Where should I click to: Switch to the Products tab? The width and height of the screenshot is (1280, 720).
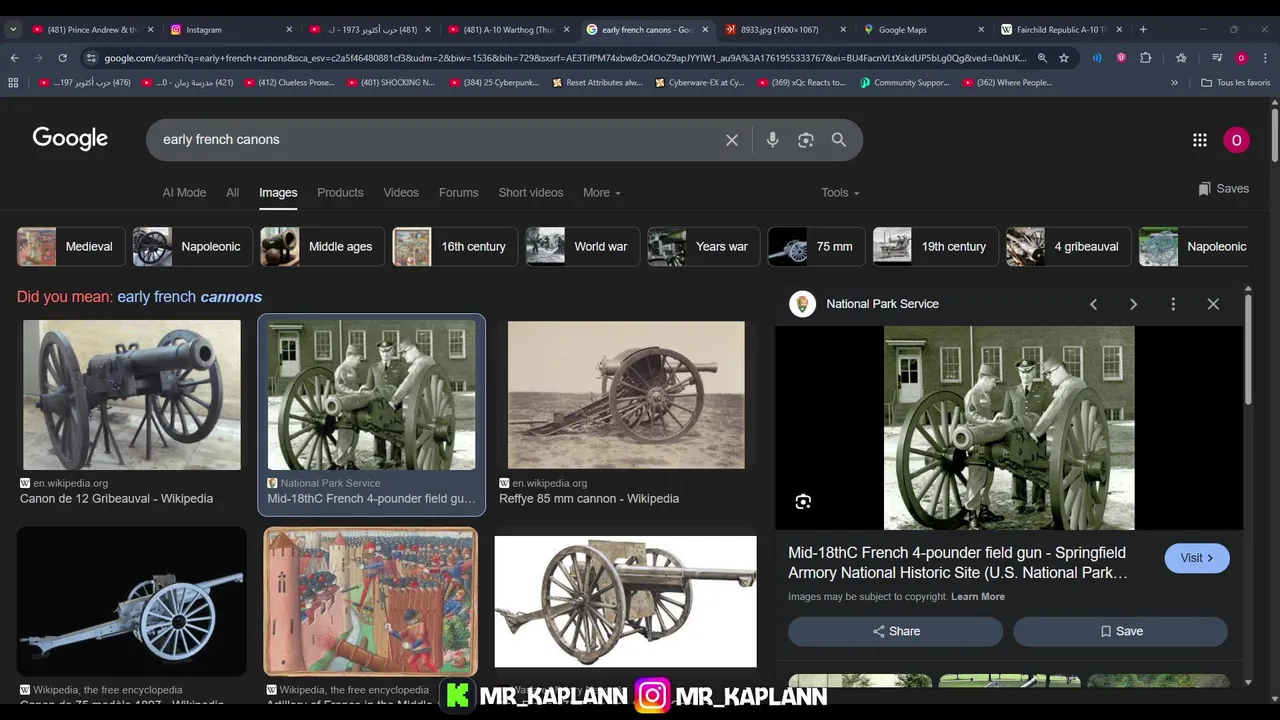(340, 192)
